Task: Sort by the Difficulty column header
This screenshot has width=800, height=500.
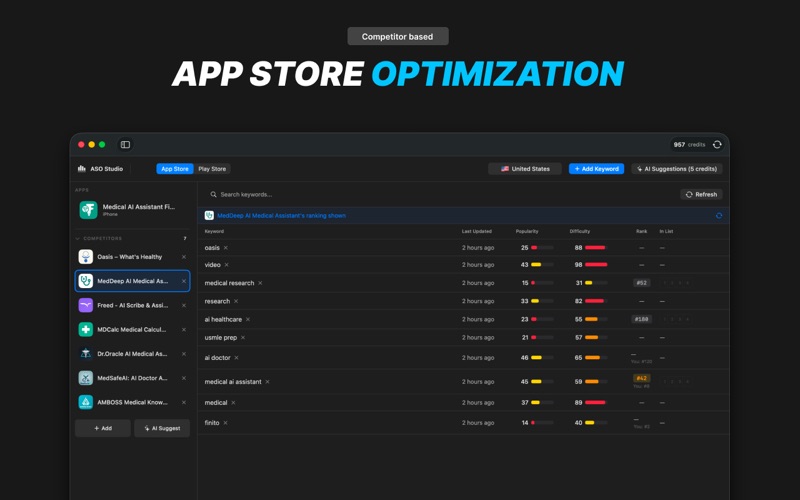Action: pos(580,231)
